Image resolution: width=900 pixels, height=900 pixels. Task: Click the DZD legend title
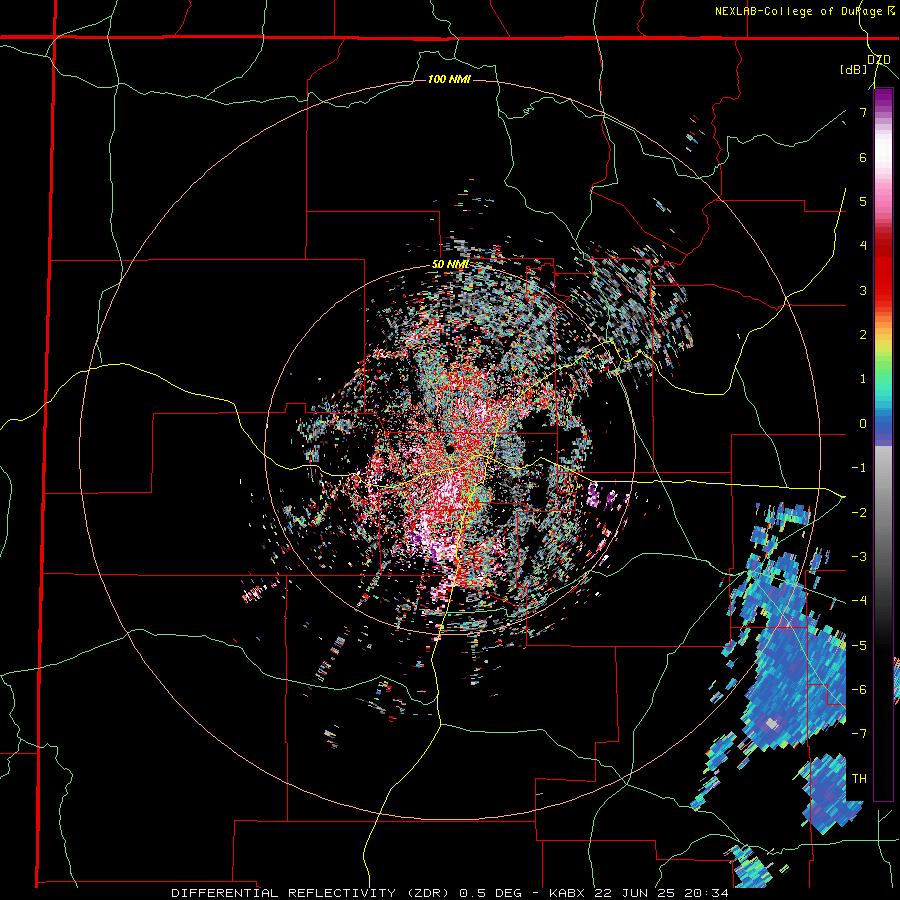(x=878, y=60)
